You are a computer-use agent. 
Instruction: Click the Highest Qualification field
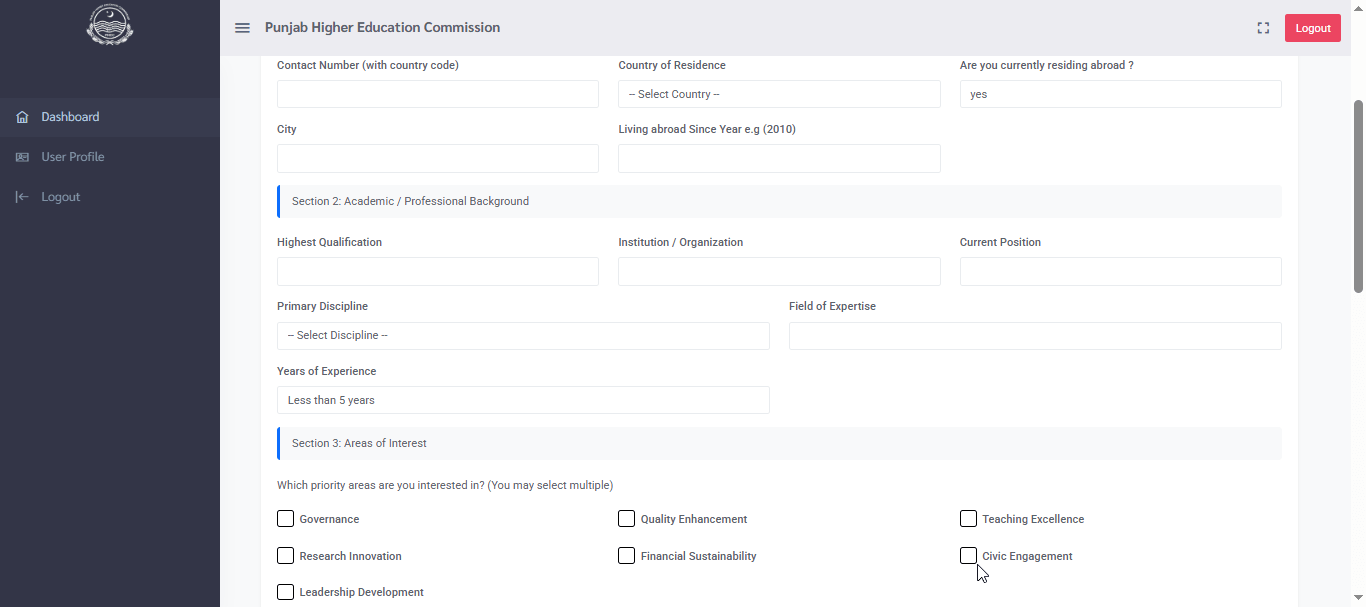tap(438, 271)
